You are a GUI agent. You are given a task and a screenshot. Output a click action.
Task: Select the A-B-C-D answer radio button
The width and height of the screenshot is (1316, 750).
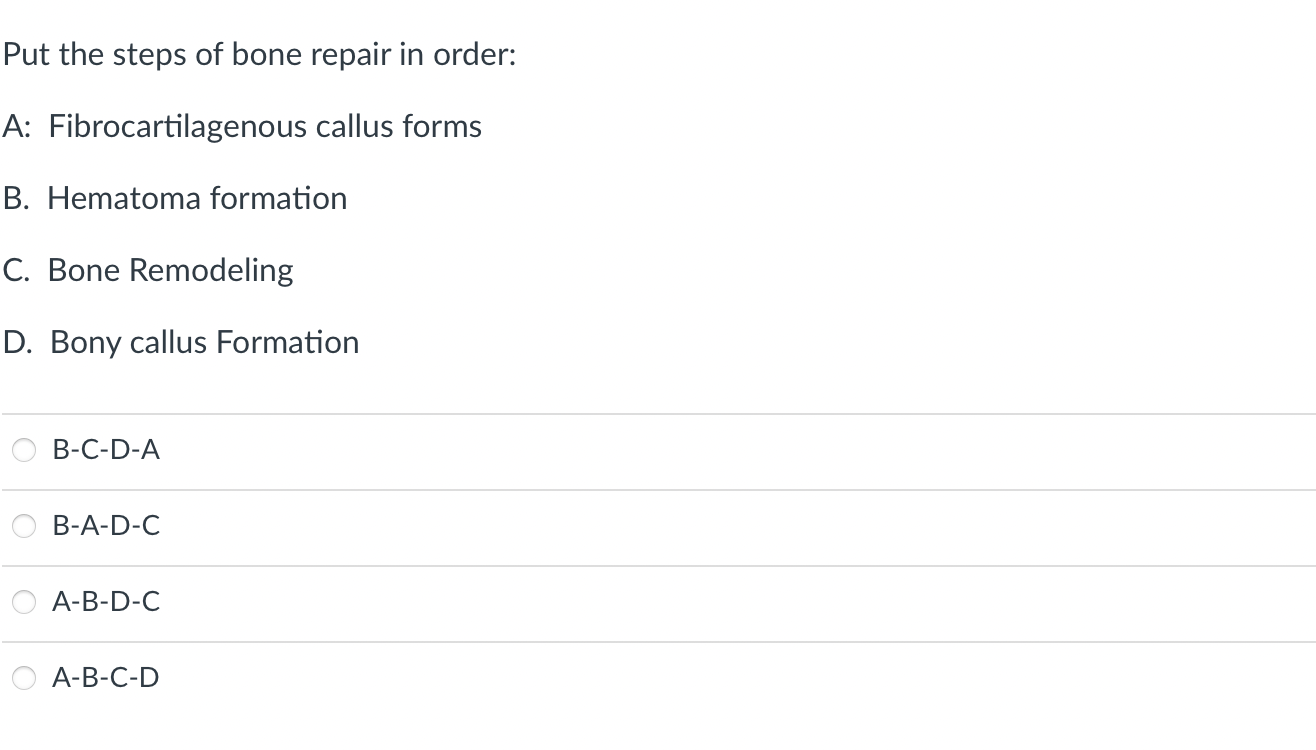pyautogui.click(x=24, y=677)
